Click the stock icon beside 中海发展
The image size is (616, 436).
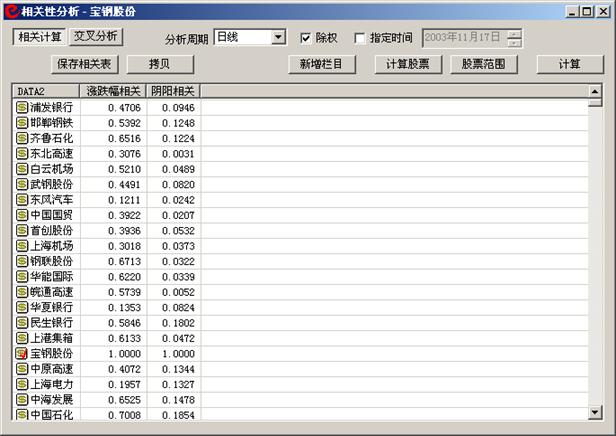22,399
